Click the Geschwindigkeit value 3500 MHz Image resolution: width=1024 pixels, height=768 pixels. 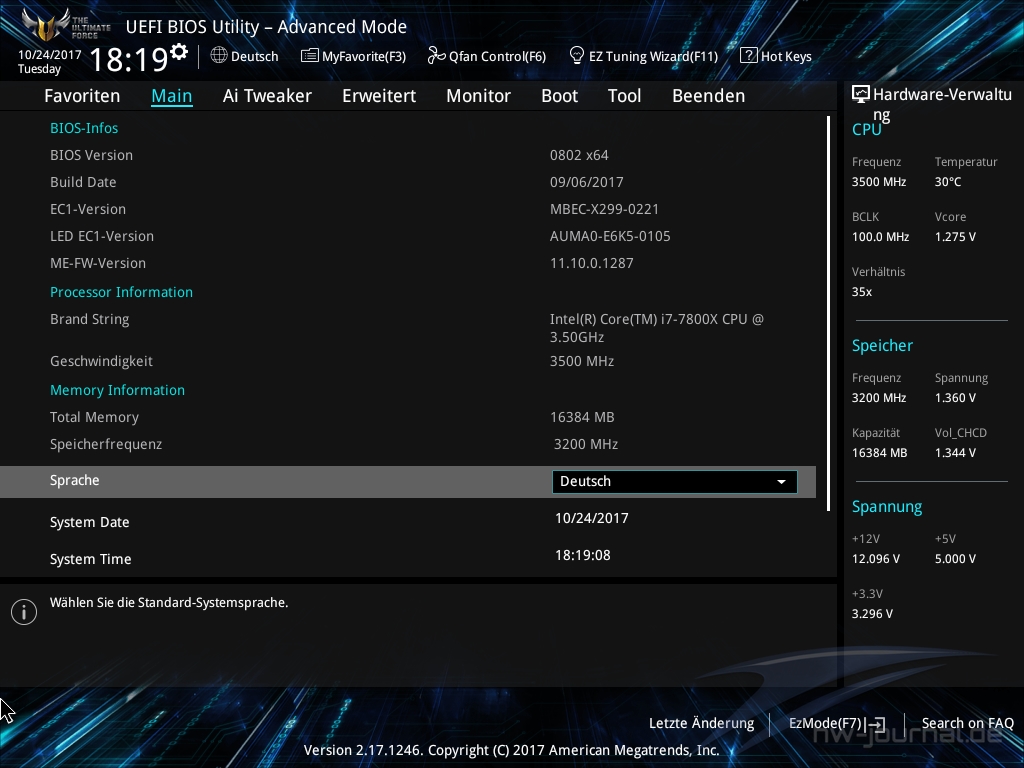582,362
